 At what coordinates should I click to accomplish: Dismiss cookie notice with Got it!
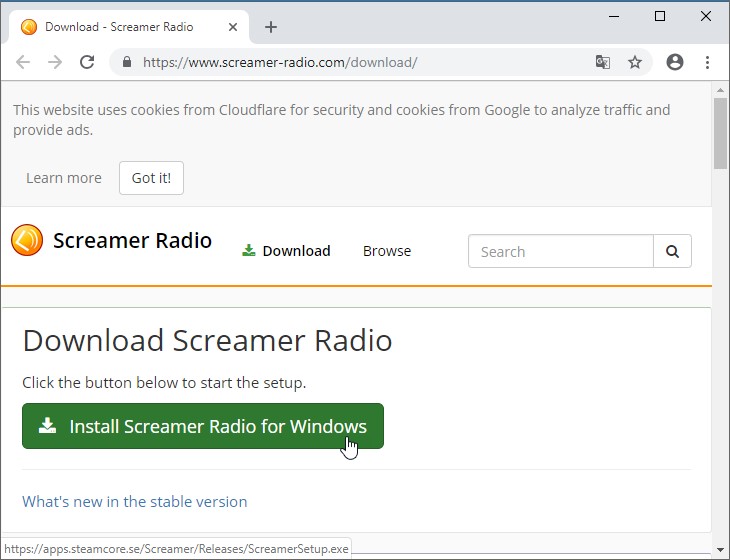[x=151, y=178]
